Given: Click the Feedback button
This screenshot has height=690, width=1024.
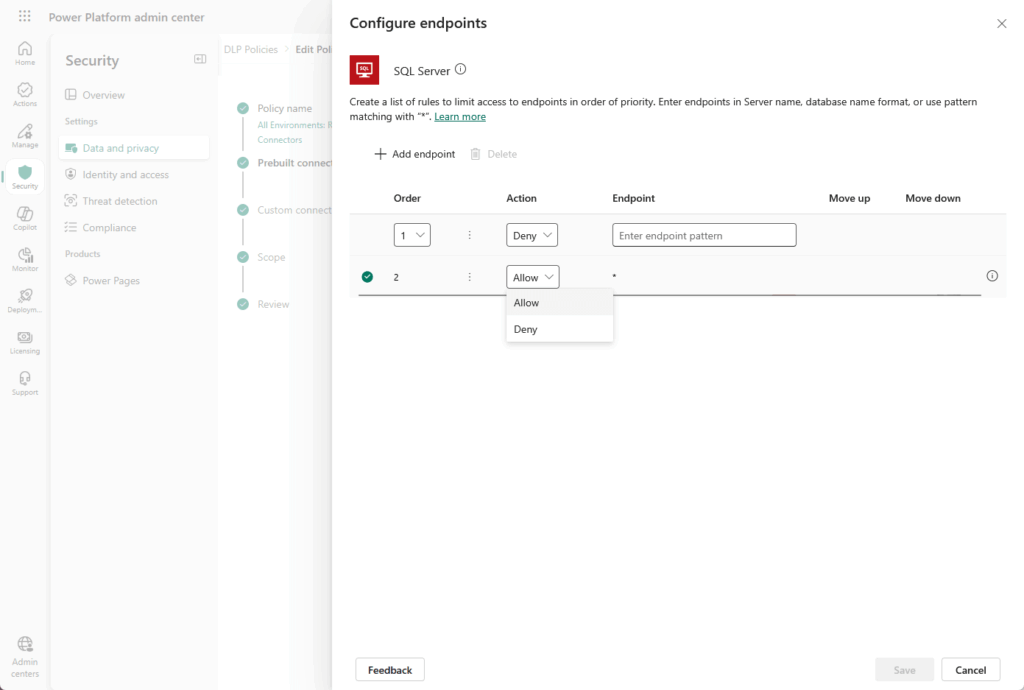Looking at the screenshot, I should [x=390, y=670].
